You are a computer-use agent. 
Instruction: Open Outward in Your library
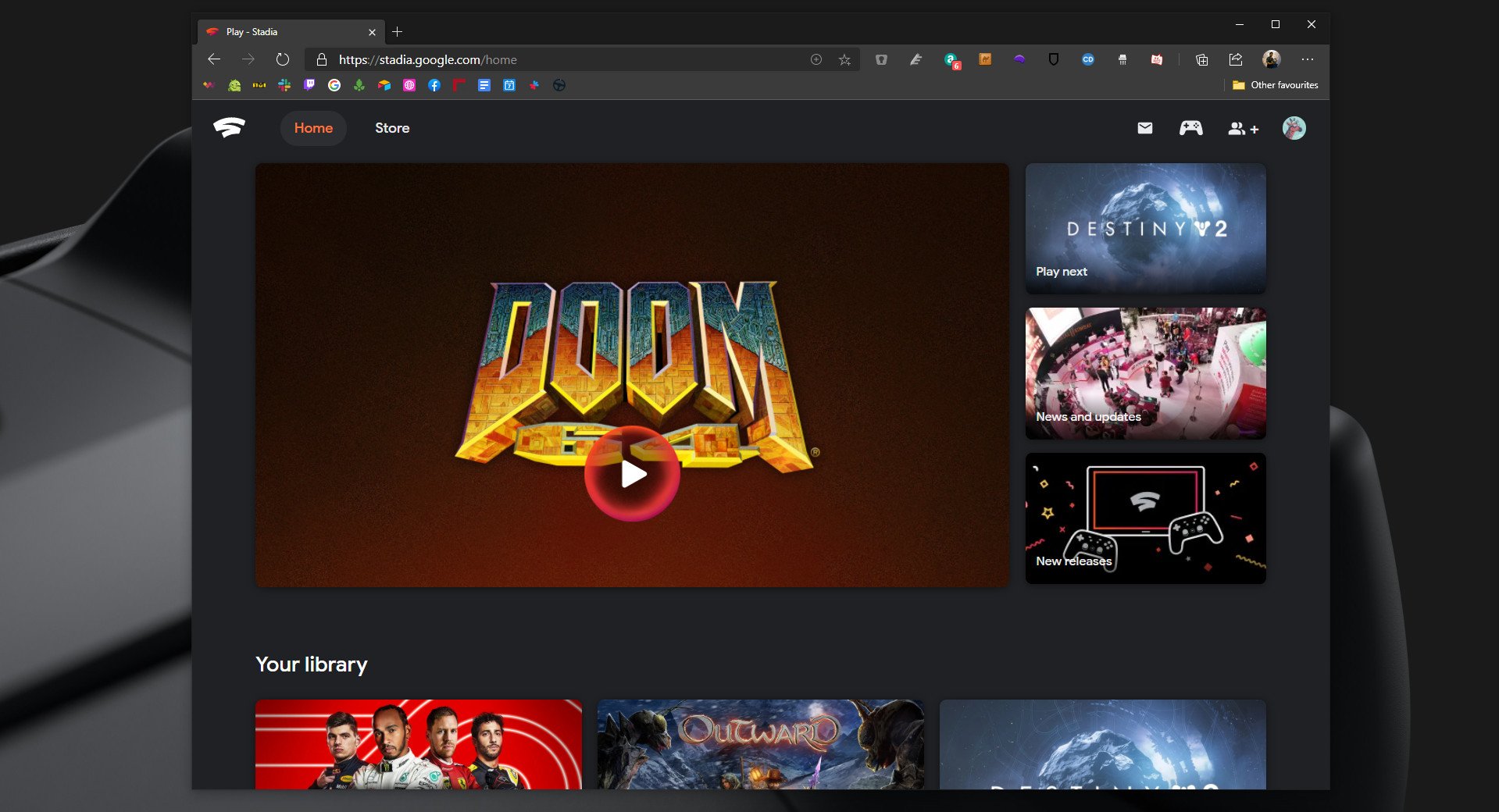(x=761, y=744)
